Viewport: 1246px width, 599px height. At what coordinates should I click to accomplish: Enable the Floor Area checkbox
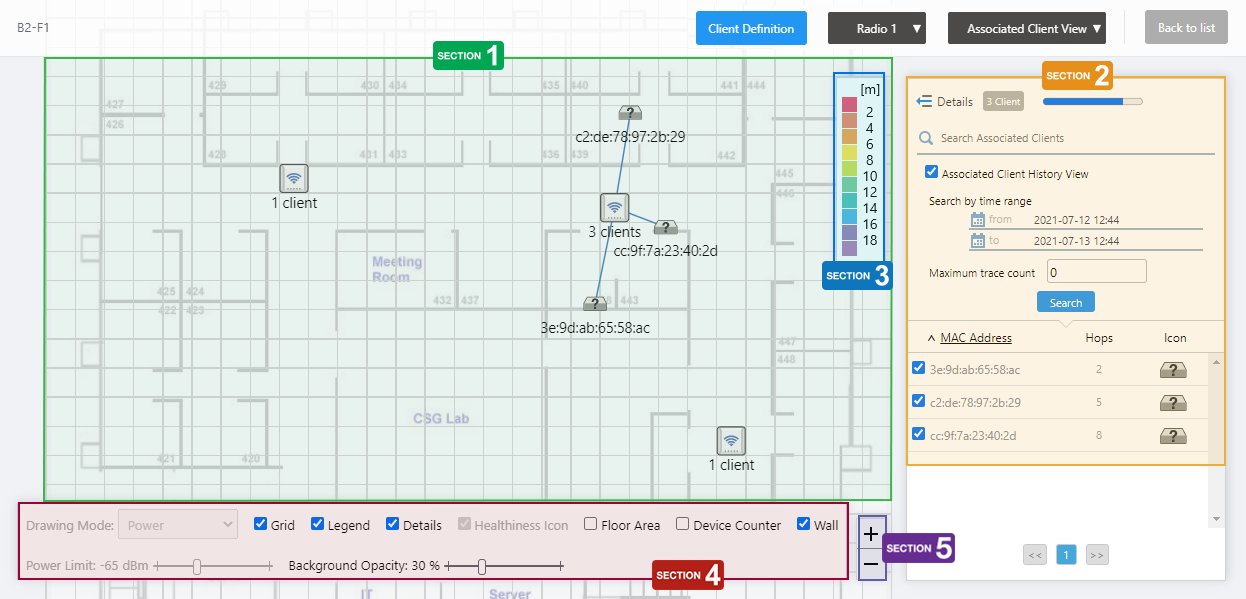[591, 524]
